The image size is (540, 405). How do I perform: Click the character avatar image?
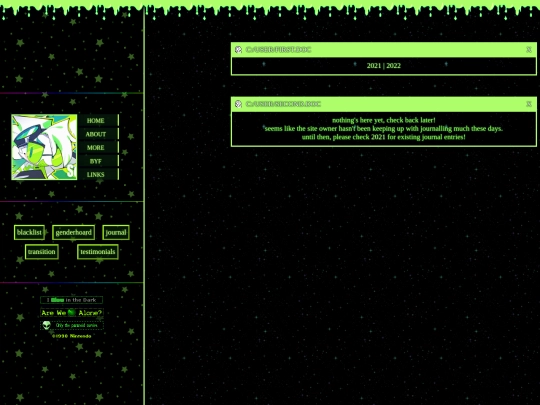pos(44,147)
